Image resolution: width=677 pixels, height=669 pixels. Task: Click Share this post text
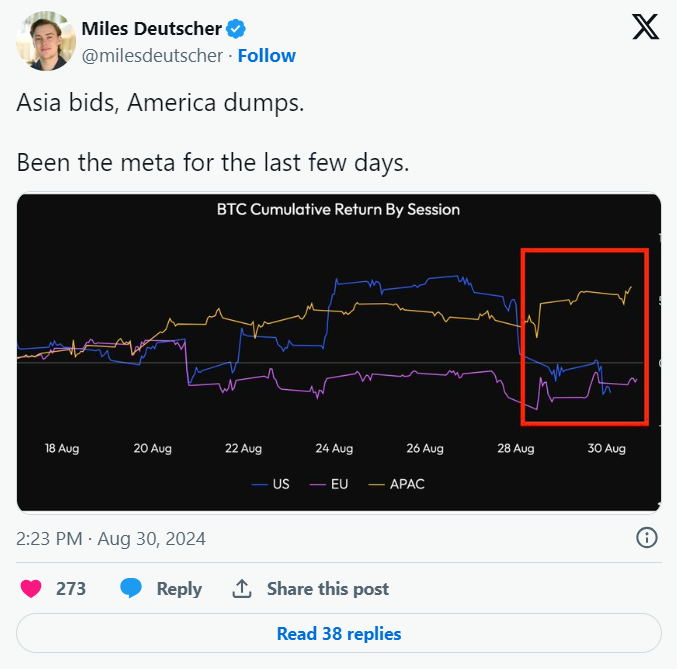[328, 589]
